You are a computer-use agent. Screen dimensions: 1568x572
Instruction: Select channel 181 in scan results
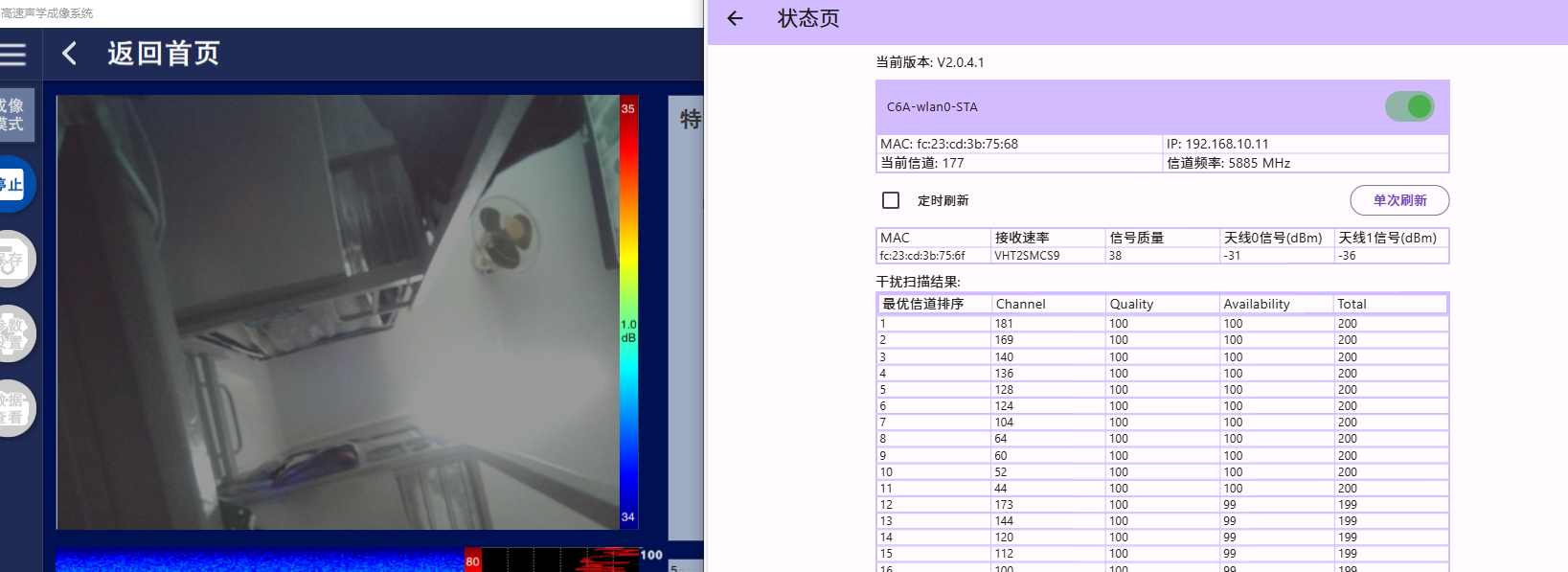(x=1004, y=324)
